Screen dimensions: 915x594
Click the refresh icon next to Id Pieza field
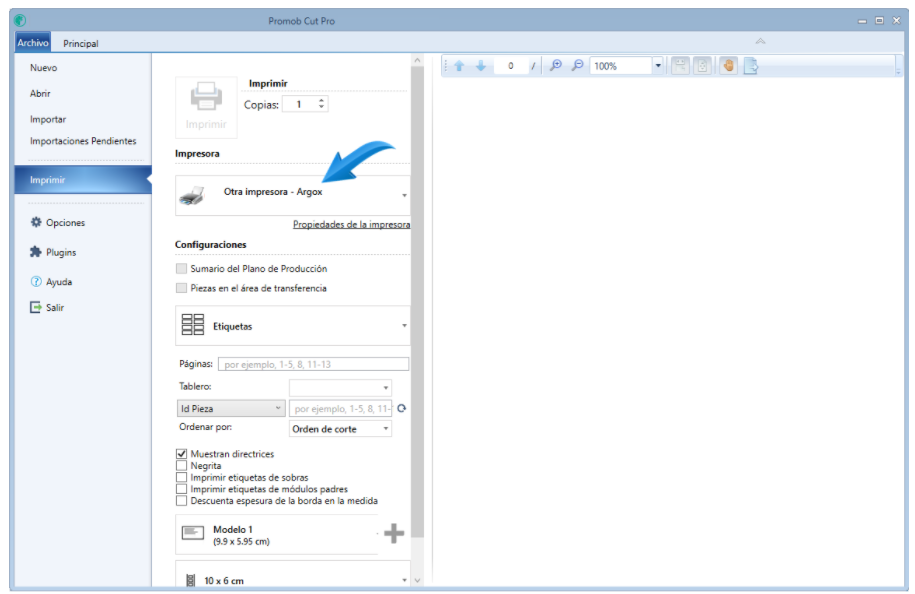(x=401, y=408)
